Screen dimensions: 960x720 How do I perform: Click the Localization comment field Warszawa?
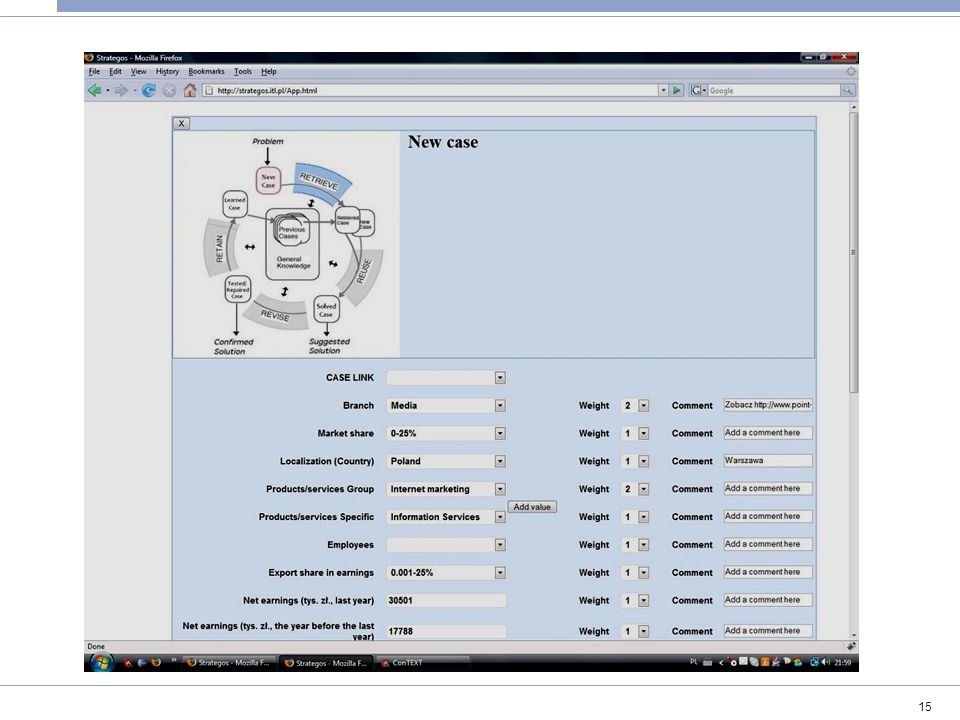click(x=768, y=460)
